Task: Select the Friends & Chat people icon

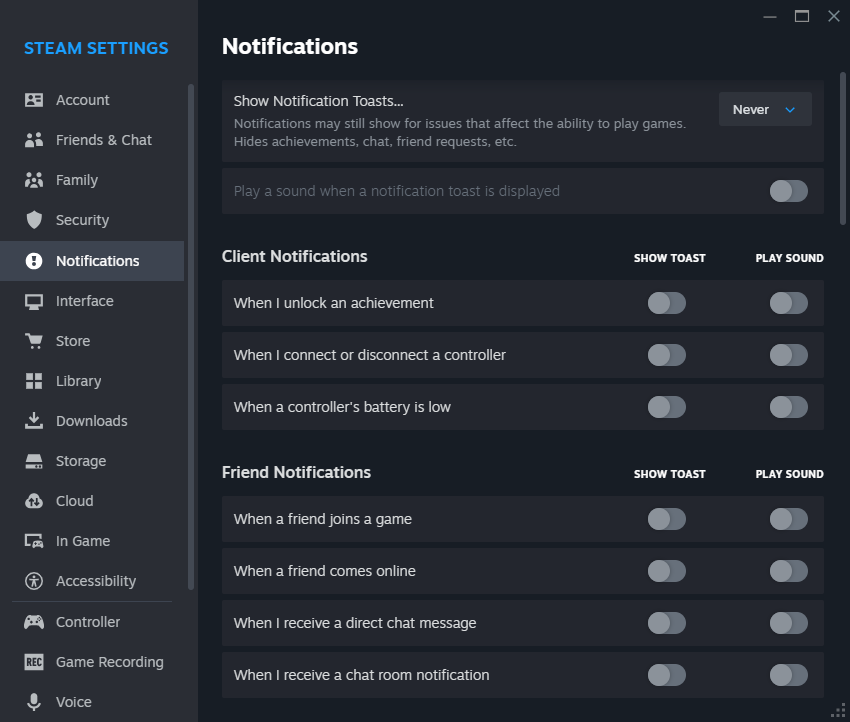Action: click(34, 140)
